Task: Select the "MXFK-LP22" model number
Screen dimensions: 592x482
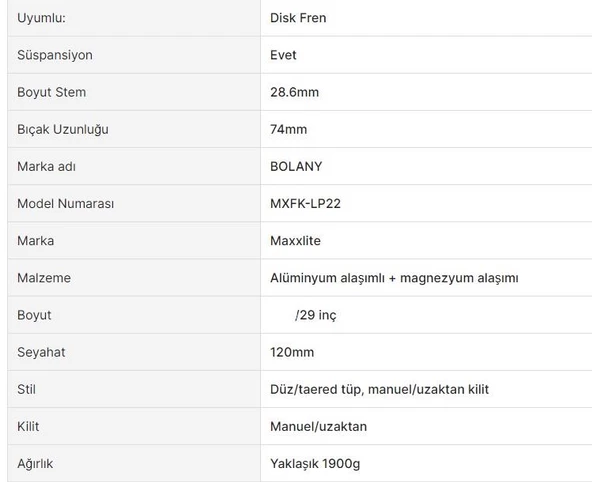Action: click(305, 204)
